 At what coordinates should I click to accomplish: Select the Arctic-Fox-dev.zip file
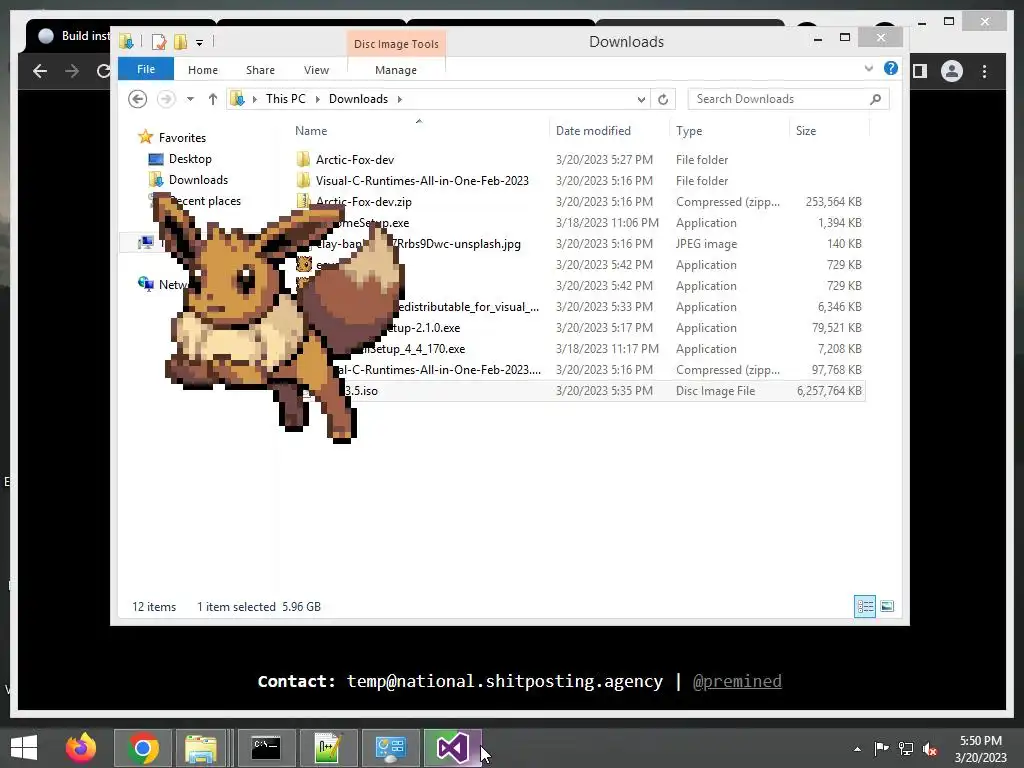point(364,202)
